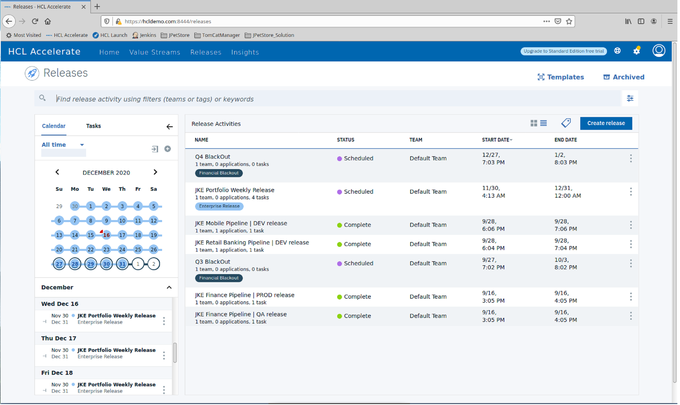The width and height of the screenshot is (680, 405).
Task: Open options menu for JKE Finance Pipeline PROD row
Action: 631,297
